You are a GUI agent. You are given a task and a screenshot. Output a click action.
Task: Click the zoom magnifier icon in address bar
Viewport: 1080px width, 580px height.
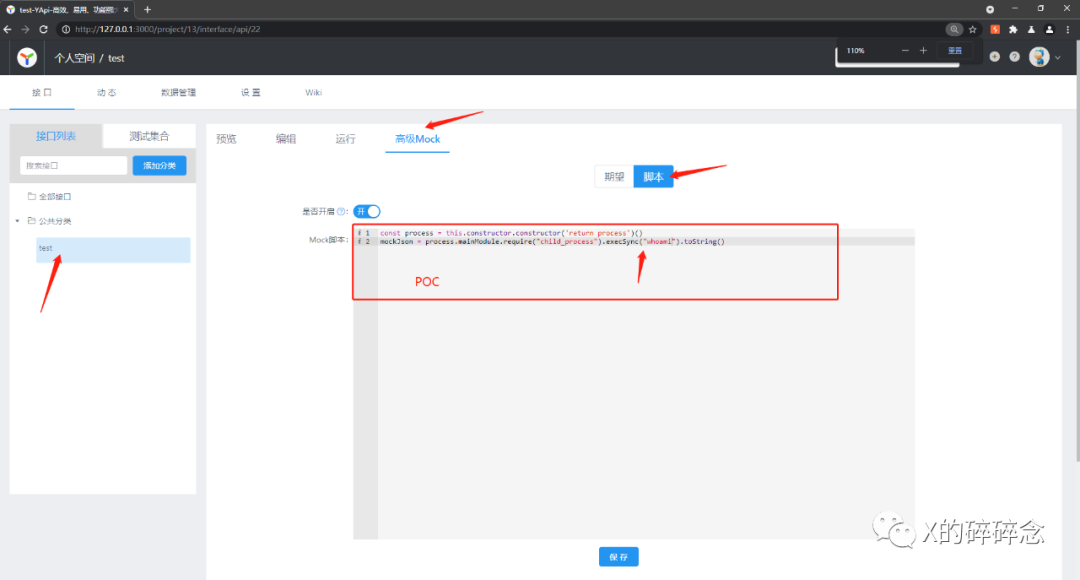(955, 29)
